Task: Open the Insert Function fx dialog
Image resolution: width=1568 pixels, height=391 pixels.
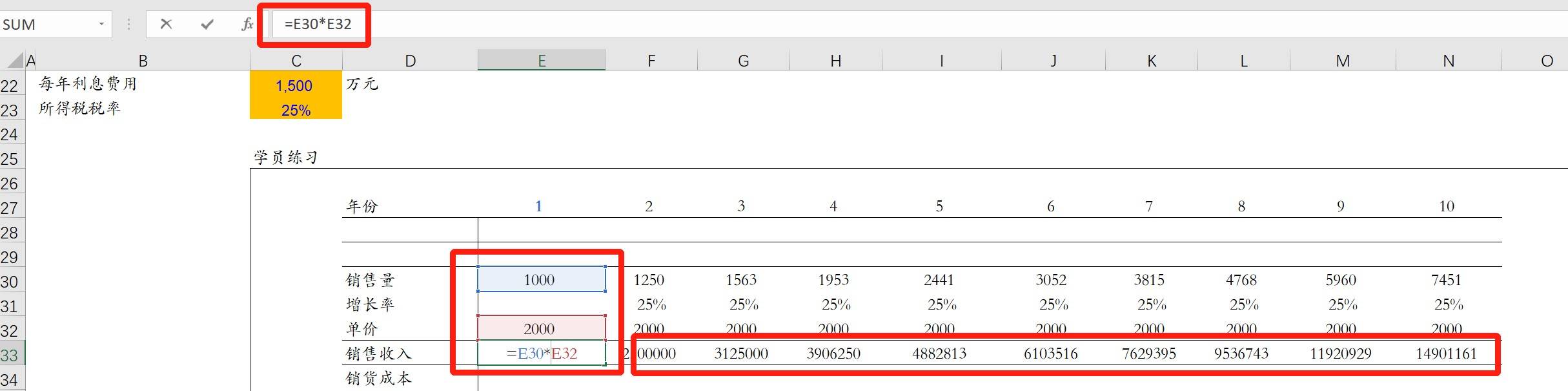Action: [x=247, y=25]
